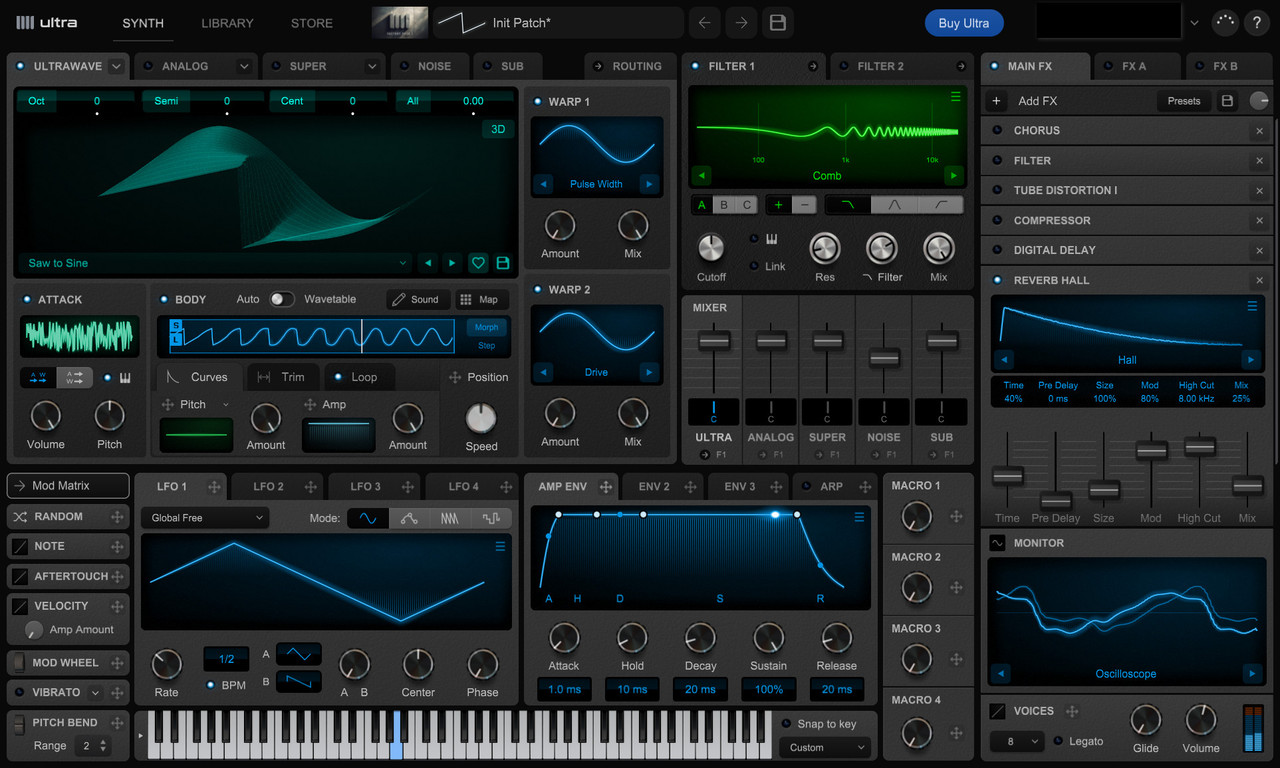This screenshot has height=768, width=1280.
Task: Previous reverb type before Hall
Action: (x=1003, y=359)
